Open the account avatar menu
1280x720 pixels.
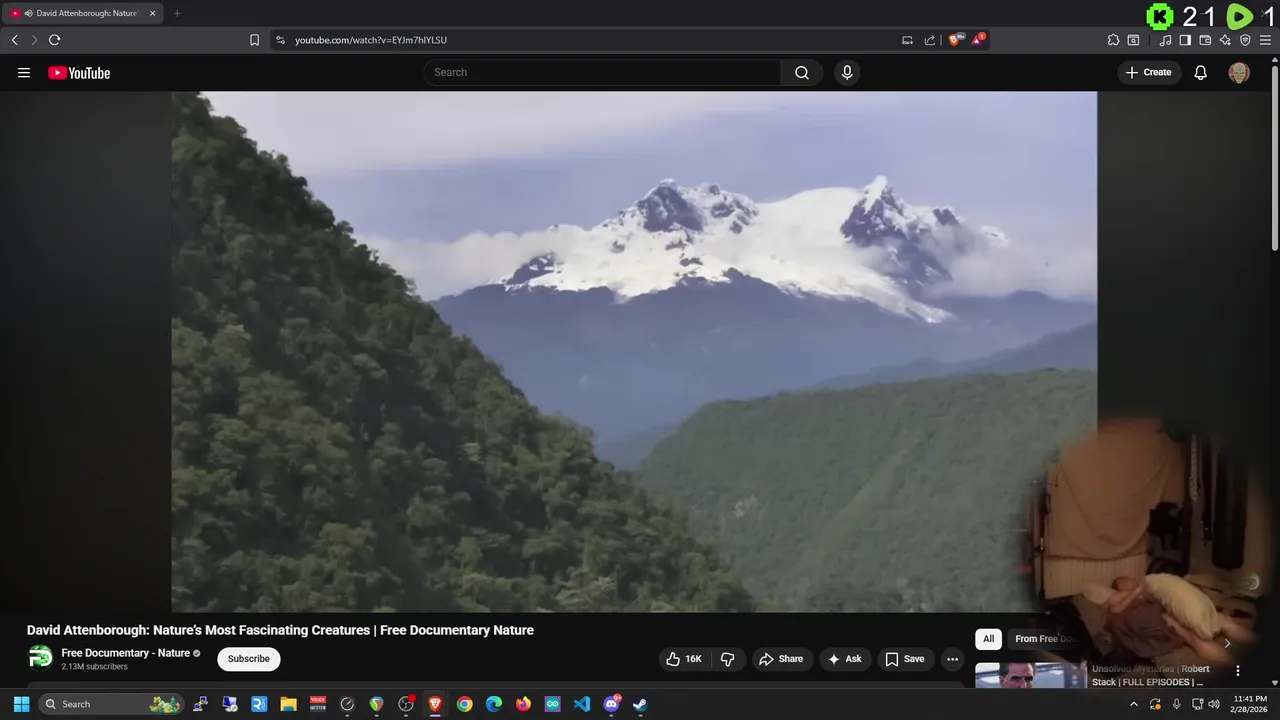pyautogui.click(x=1239, y=73)
